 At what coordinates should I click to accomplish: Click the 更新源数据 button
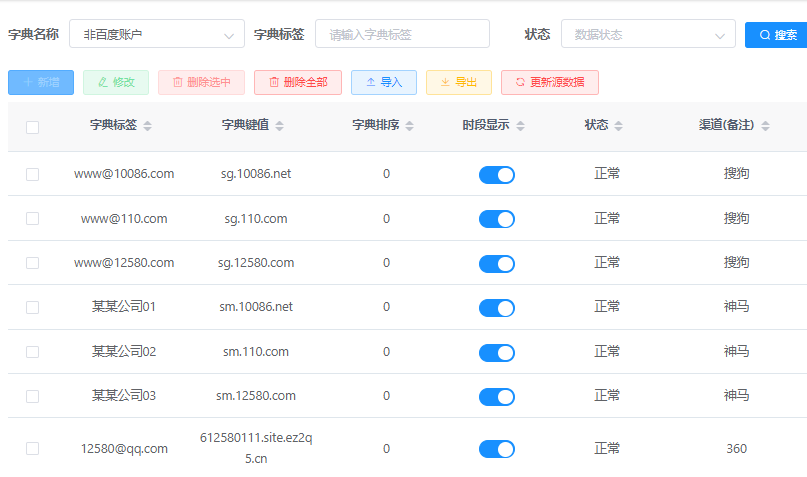click(550, 82)
